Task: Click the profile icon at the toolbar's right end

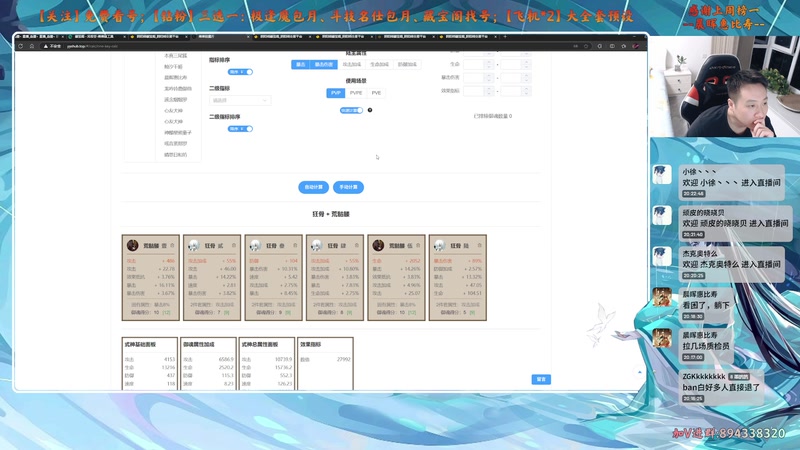Action: pos(635,46)
